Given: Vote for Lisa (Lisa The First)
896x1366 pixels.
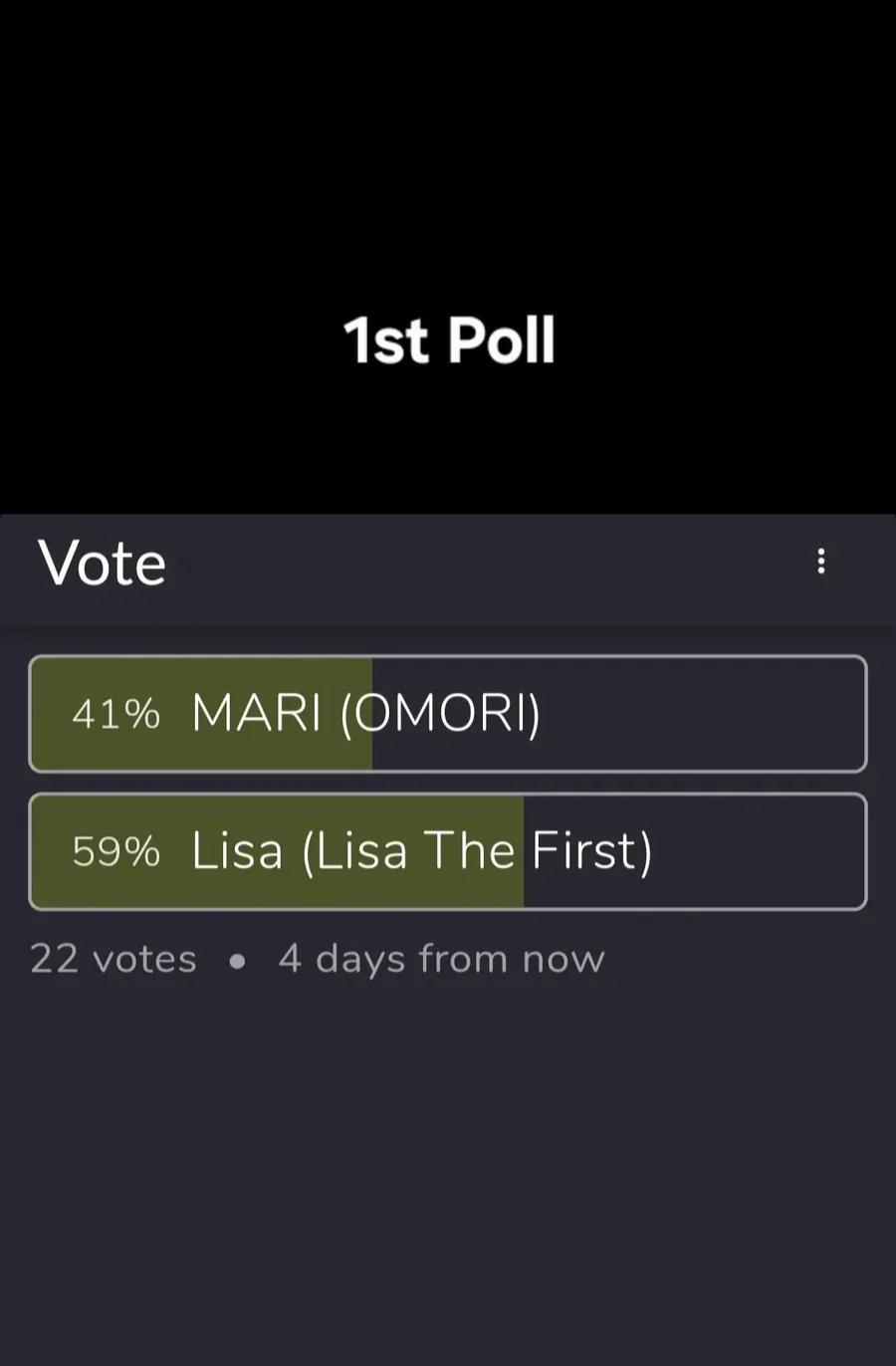Looking at the screenshot, I should coord(448,851).
